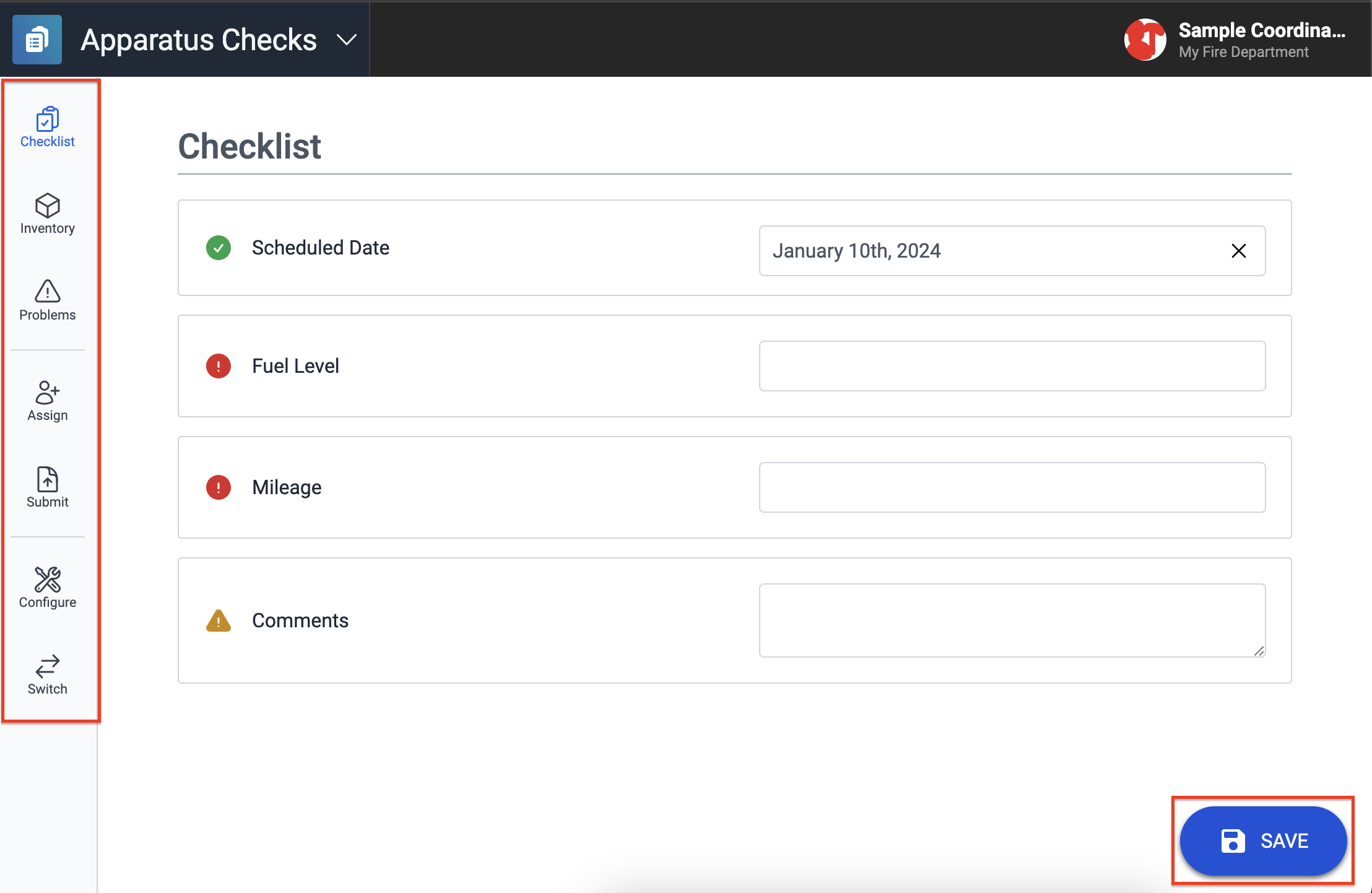Open Configure tools icon
Screen dimensions: 1372x893
(x=47, y=580)
